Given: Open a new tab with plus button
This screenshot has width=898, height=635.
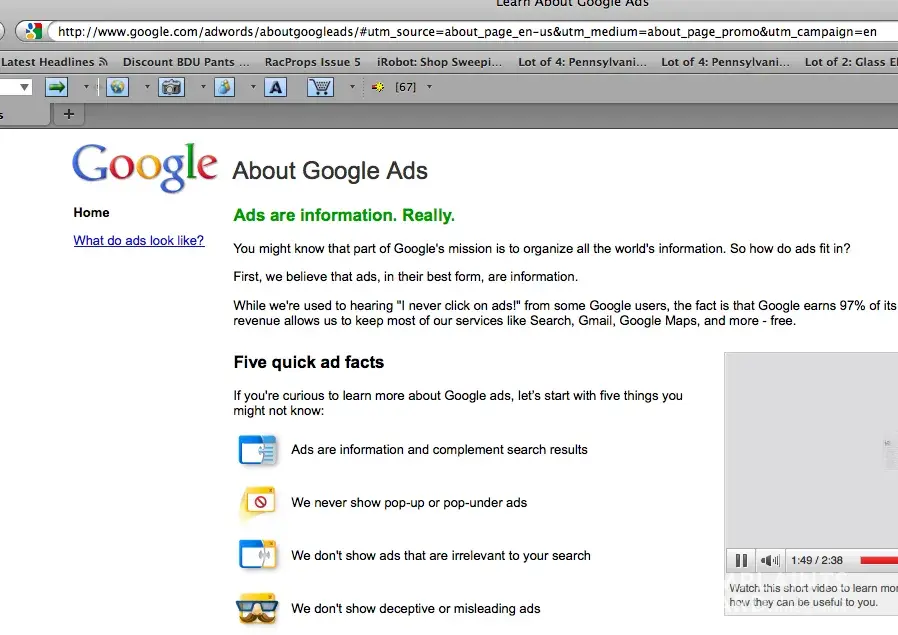Looking at the screenshot, I should [x=69, y=114].
